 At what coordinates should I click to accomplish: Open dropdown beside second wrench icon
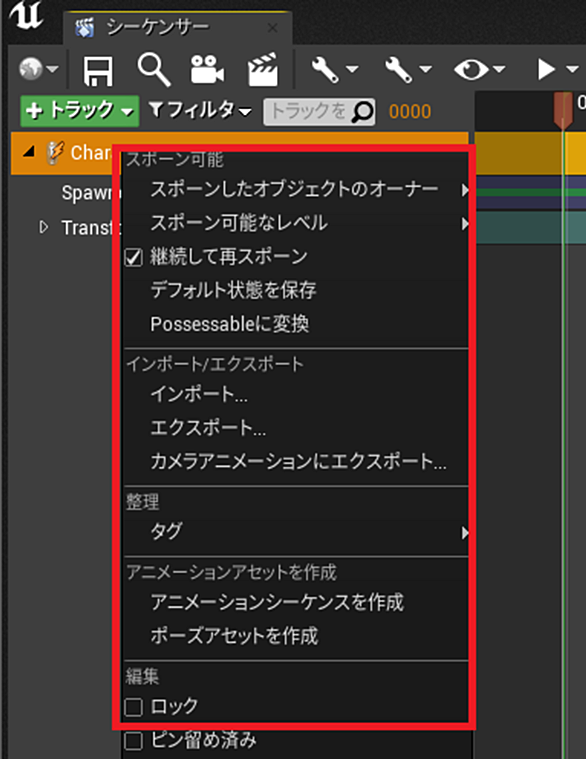(426, 69)
